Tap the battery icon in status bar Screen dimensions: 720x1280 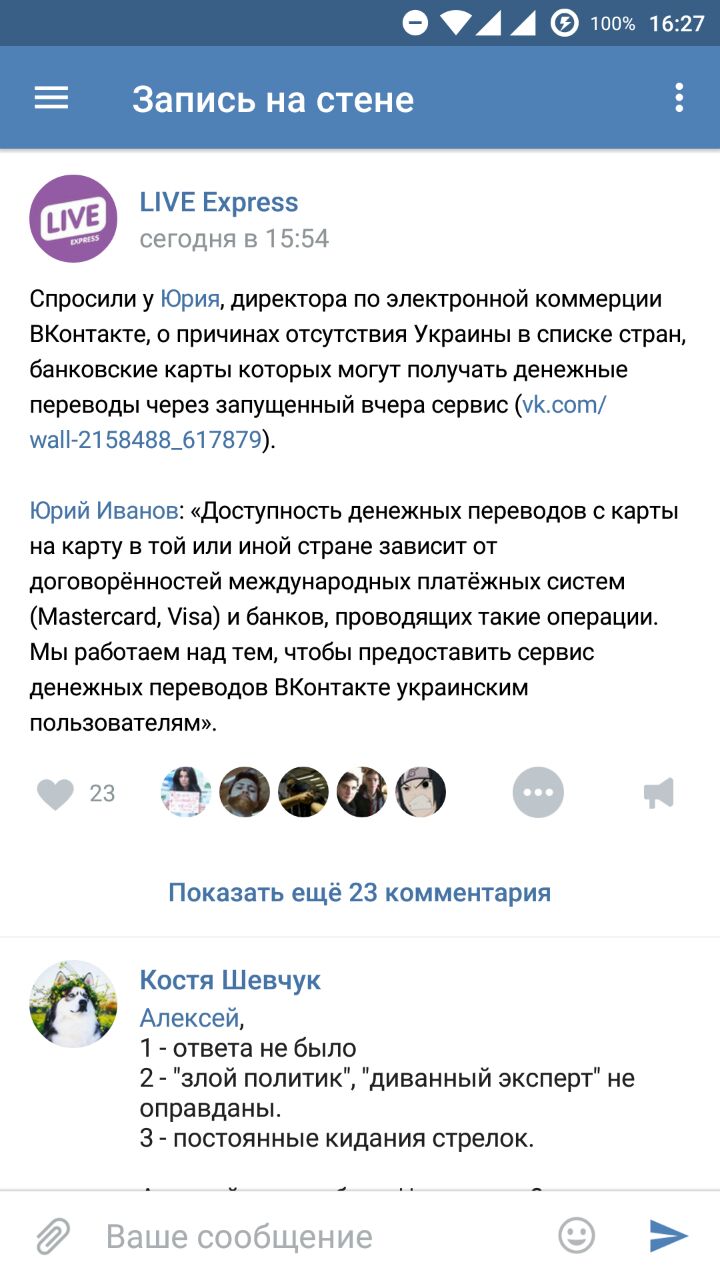(564, 22)
